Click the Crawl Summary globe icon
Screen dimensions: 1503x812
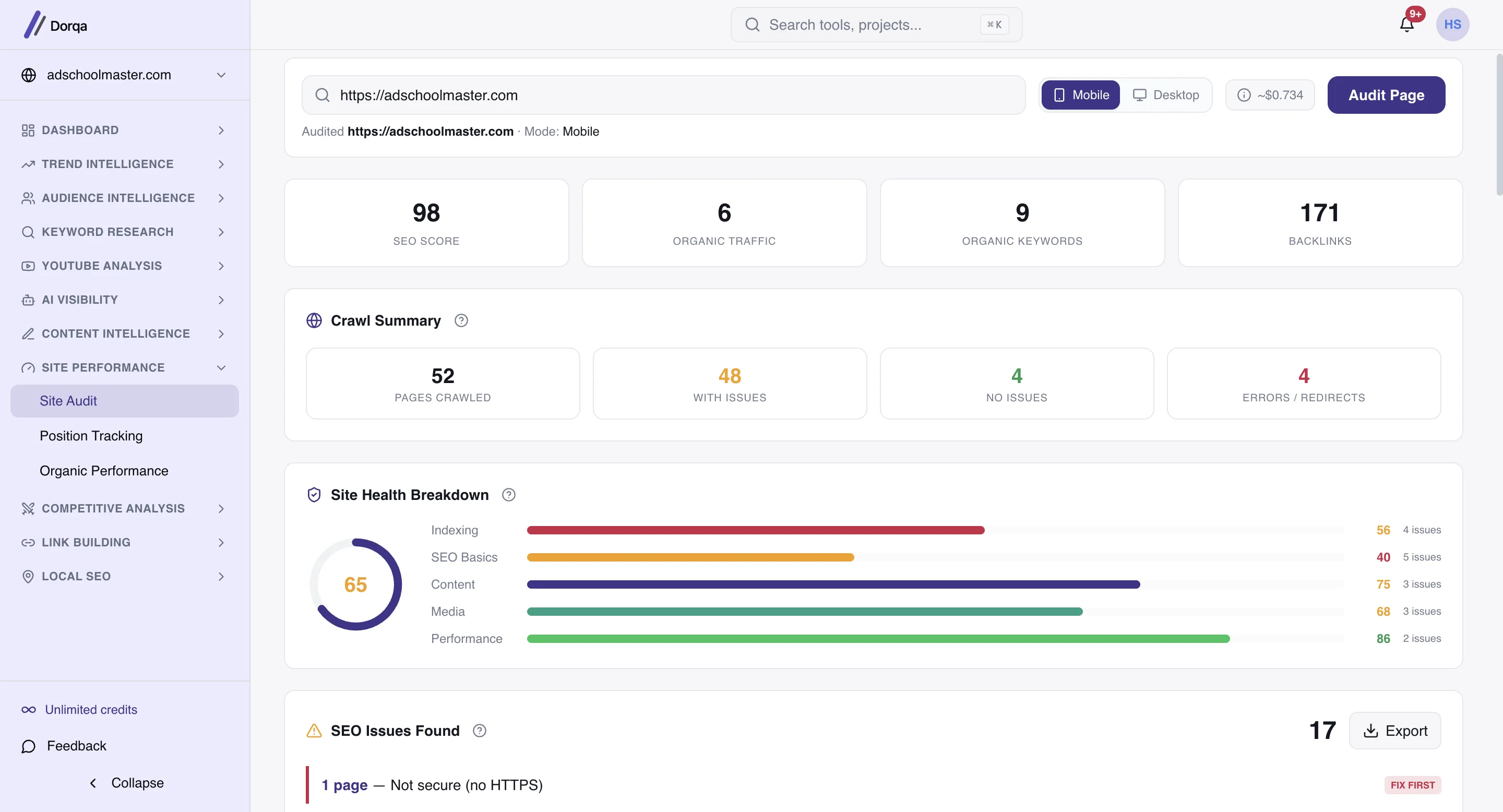pyautogui.click(x=314, y=321)
